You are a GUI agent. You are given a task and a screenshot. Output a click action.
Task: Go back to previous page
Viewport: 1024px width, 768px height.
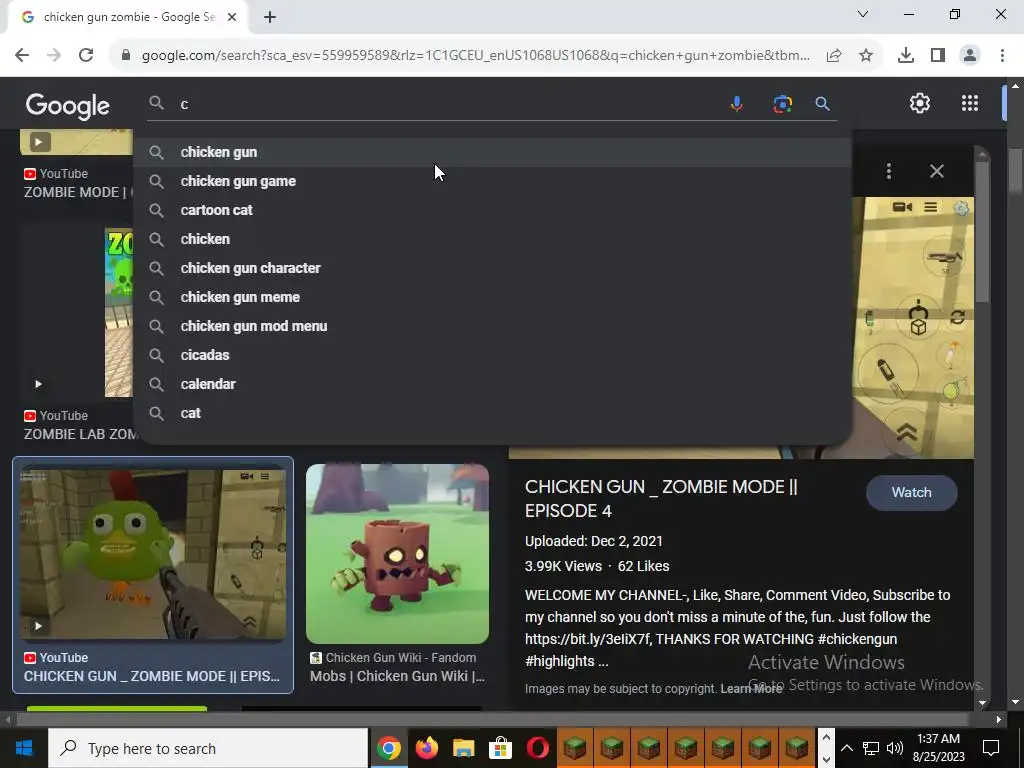pos(22,55)
